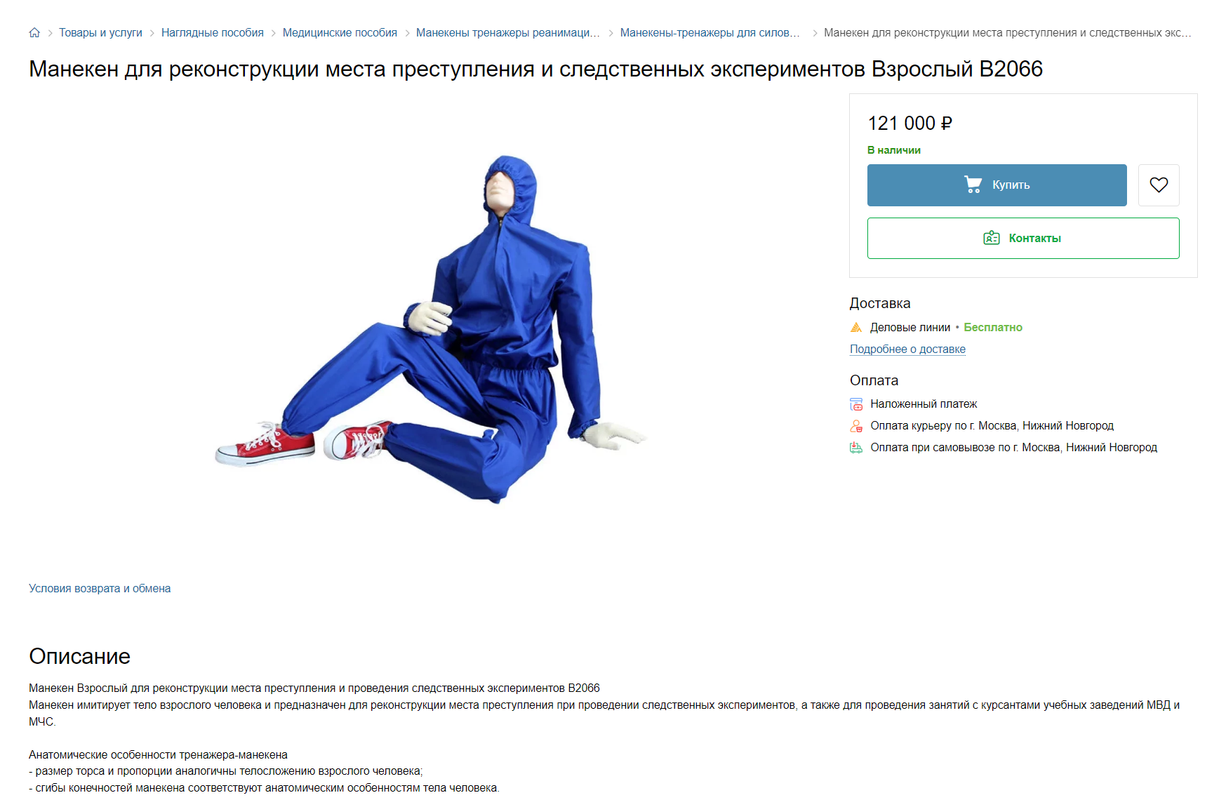Click the Деловые линии delivery logo icon
Image resolution: width=1226 pixels, height=800 pixels.
tap(856, 327)
